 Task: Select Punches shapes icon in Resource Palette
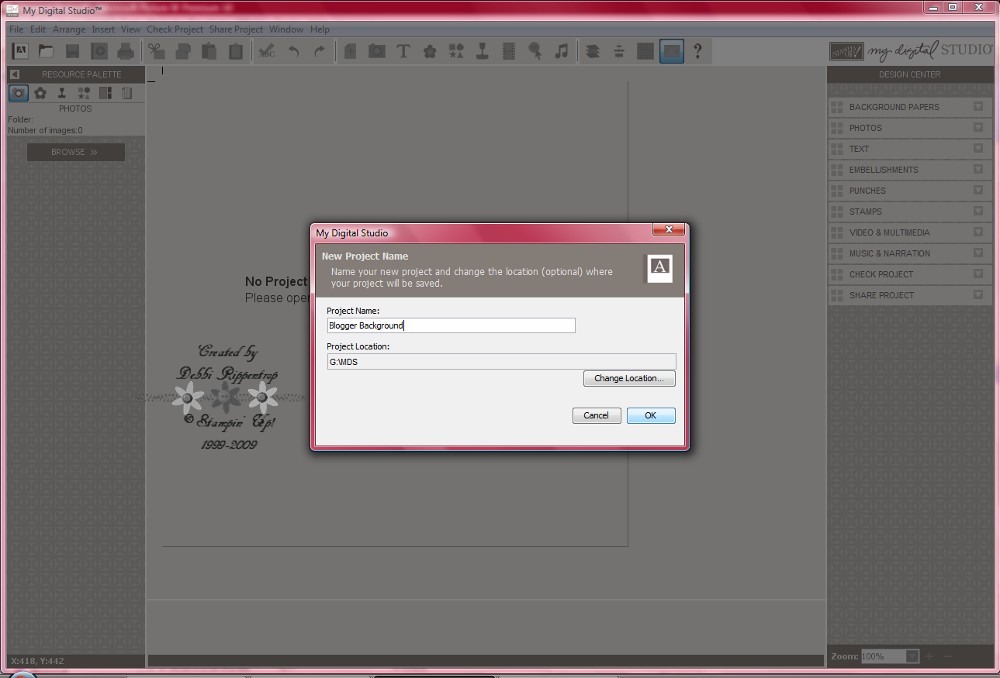pyautogui.click(x=84, y=93)
